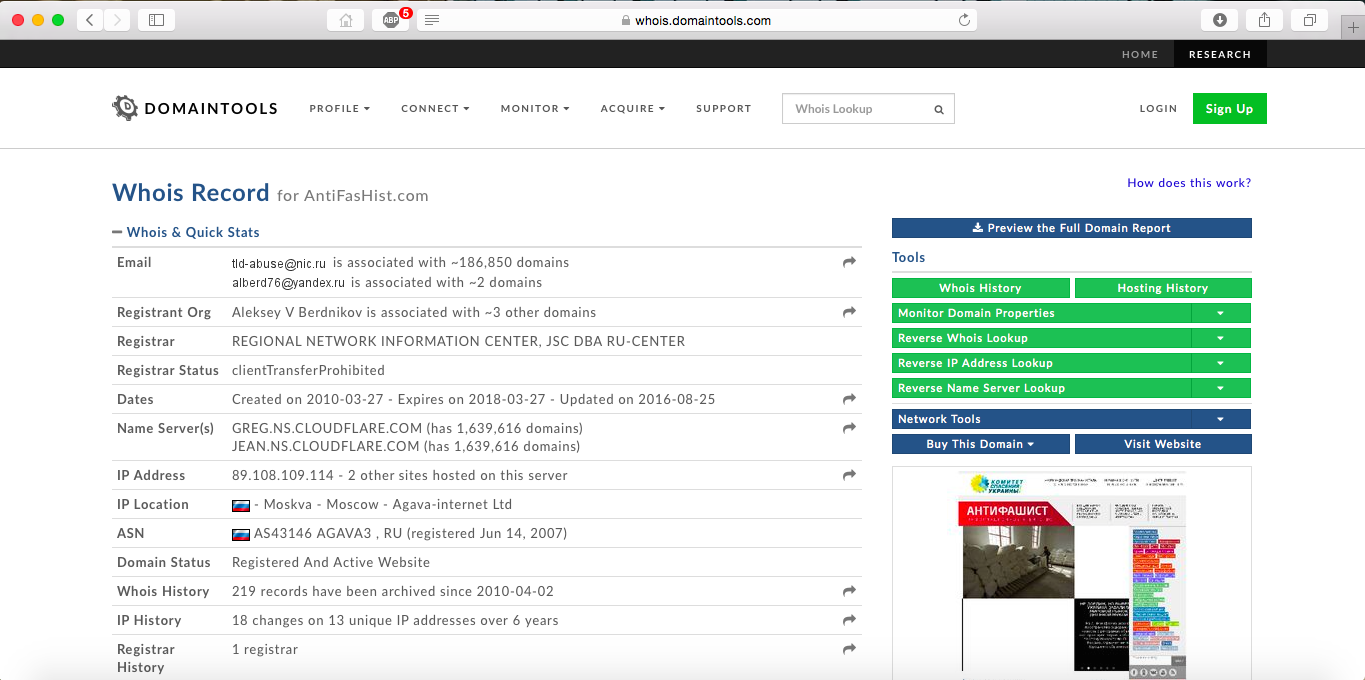Click the share arrow in Dates row
The image size is (1365, 680).
849,399
